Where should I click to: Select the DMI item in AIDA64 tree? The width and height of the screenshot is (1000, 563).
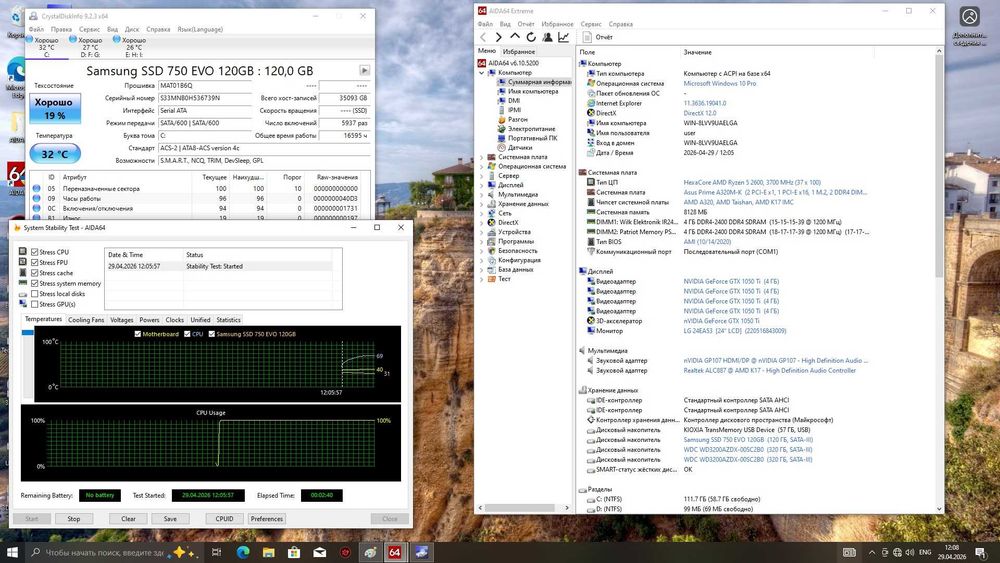coord(514,101)
